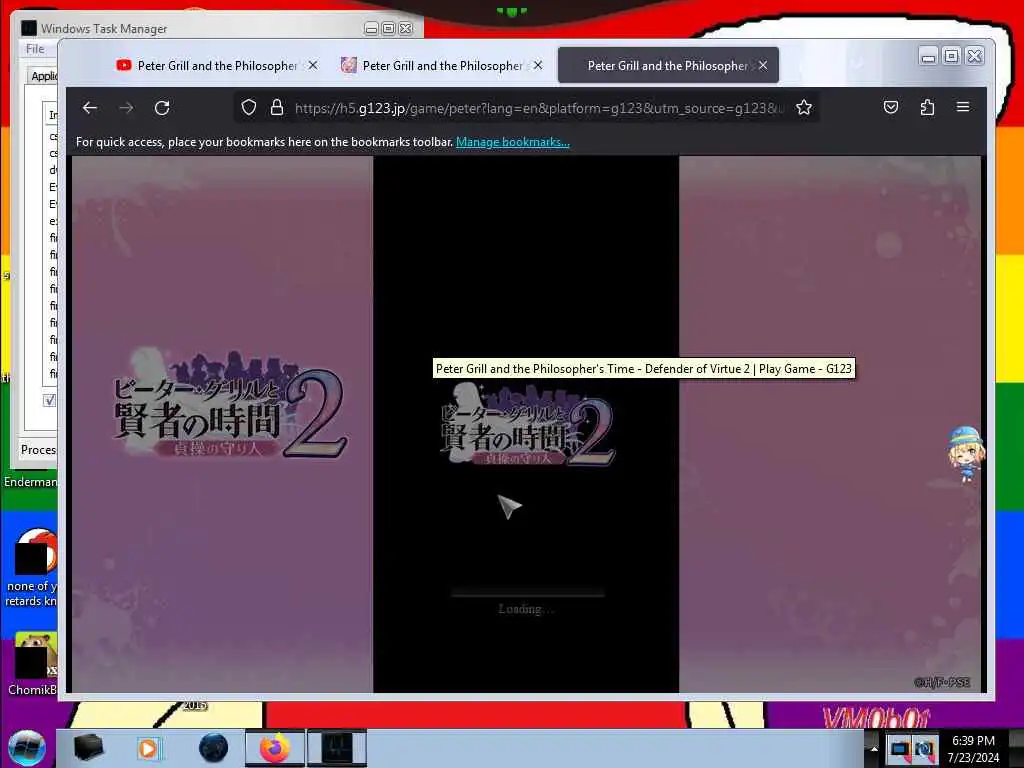The width and height of the screenshot is (1024, 768).
Task: Toggle the checkbox in Task Manager window
Action: click(50, 400)
